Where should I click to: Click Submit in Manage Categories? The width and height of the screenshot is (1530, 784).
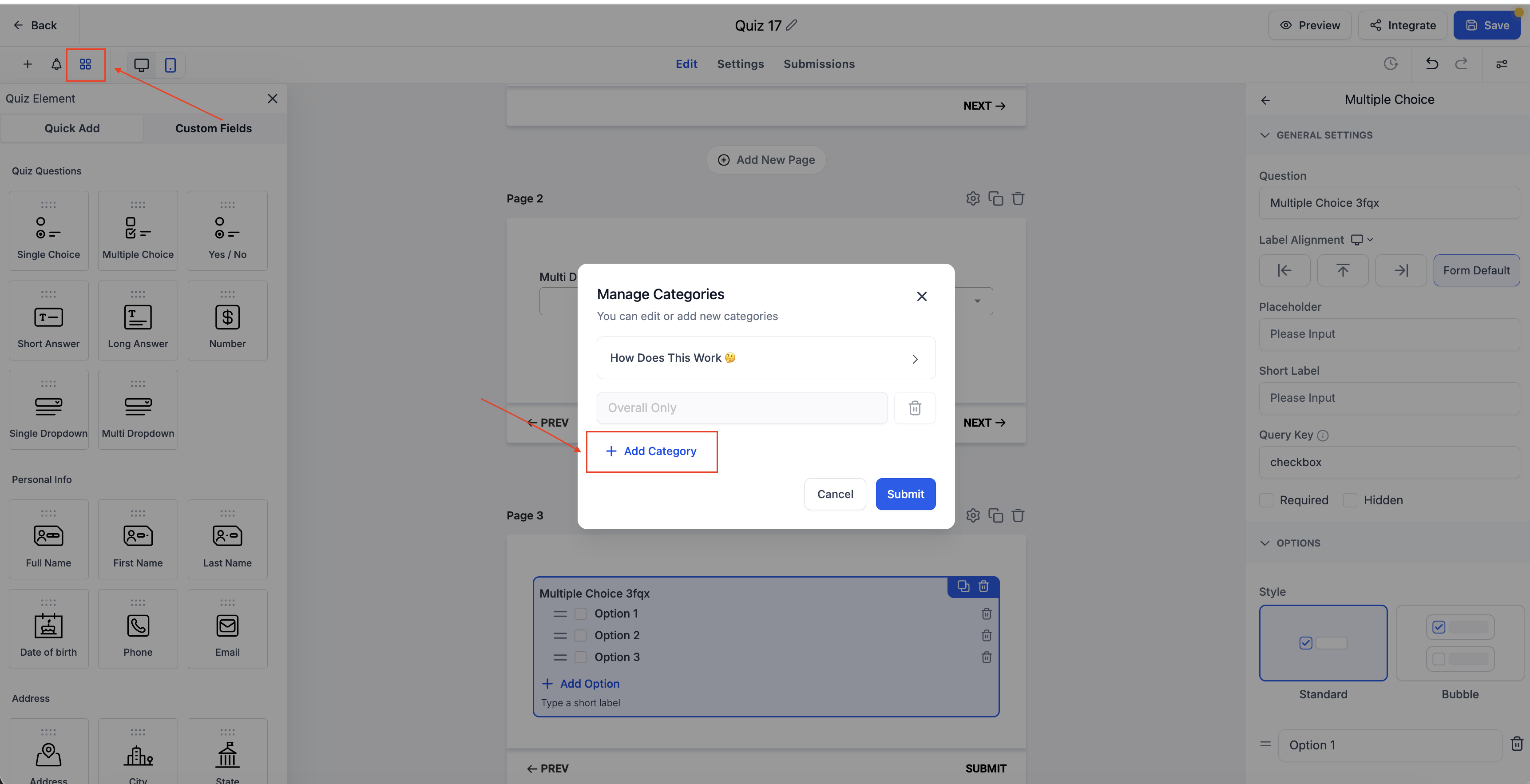[x=905, y=494]
